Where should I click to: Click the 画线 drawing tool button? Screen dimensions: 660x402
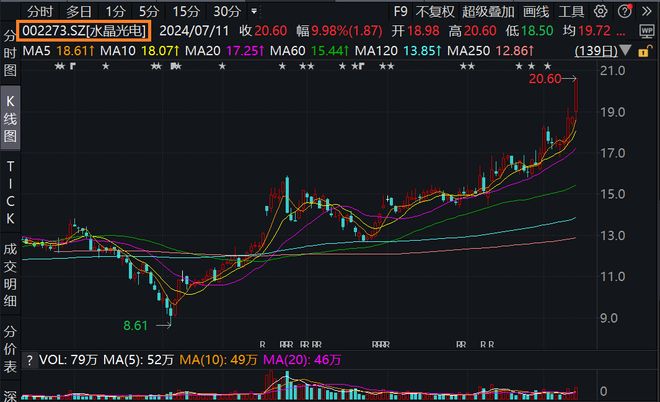point(536,11)
